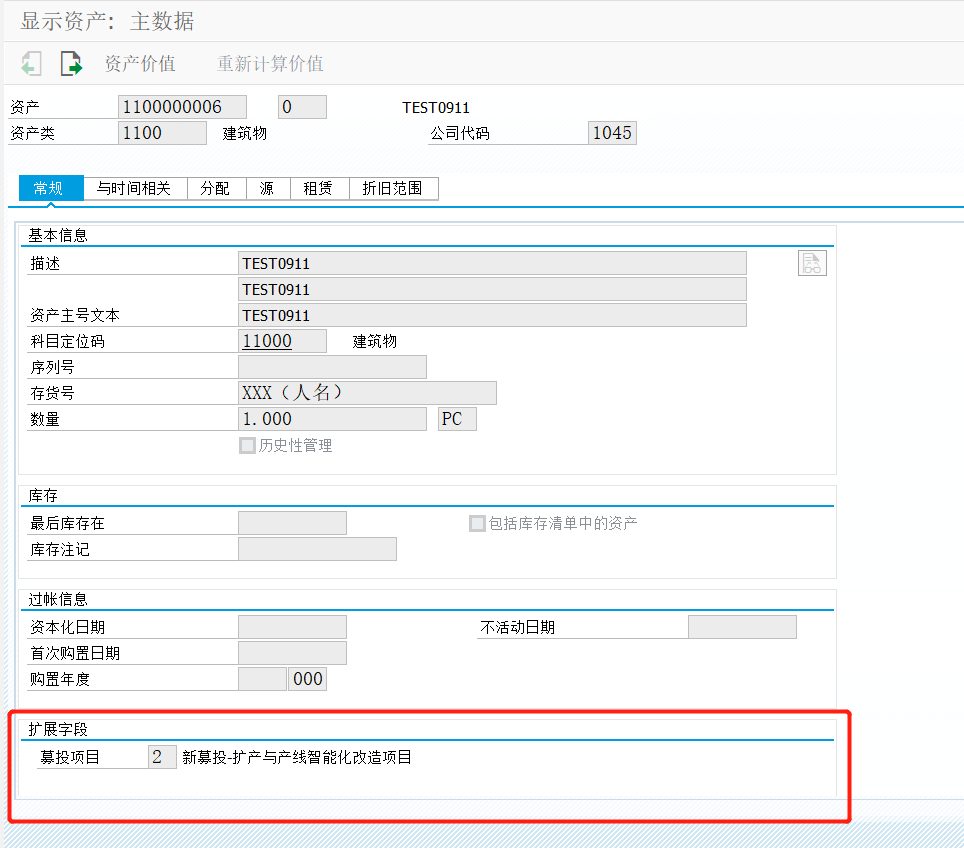This screenshot has width=964, height=848.
Task: Click the Exit document arrow icon
Action: 70,63
